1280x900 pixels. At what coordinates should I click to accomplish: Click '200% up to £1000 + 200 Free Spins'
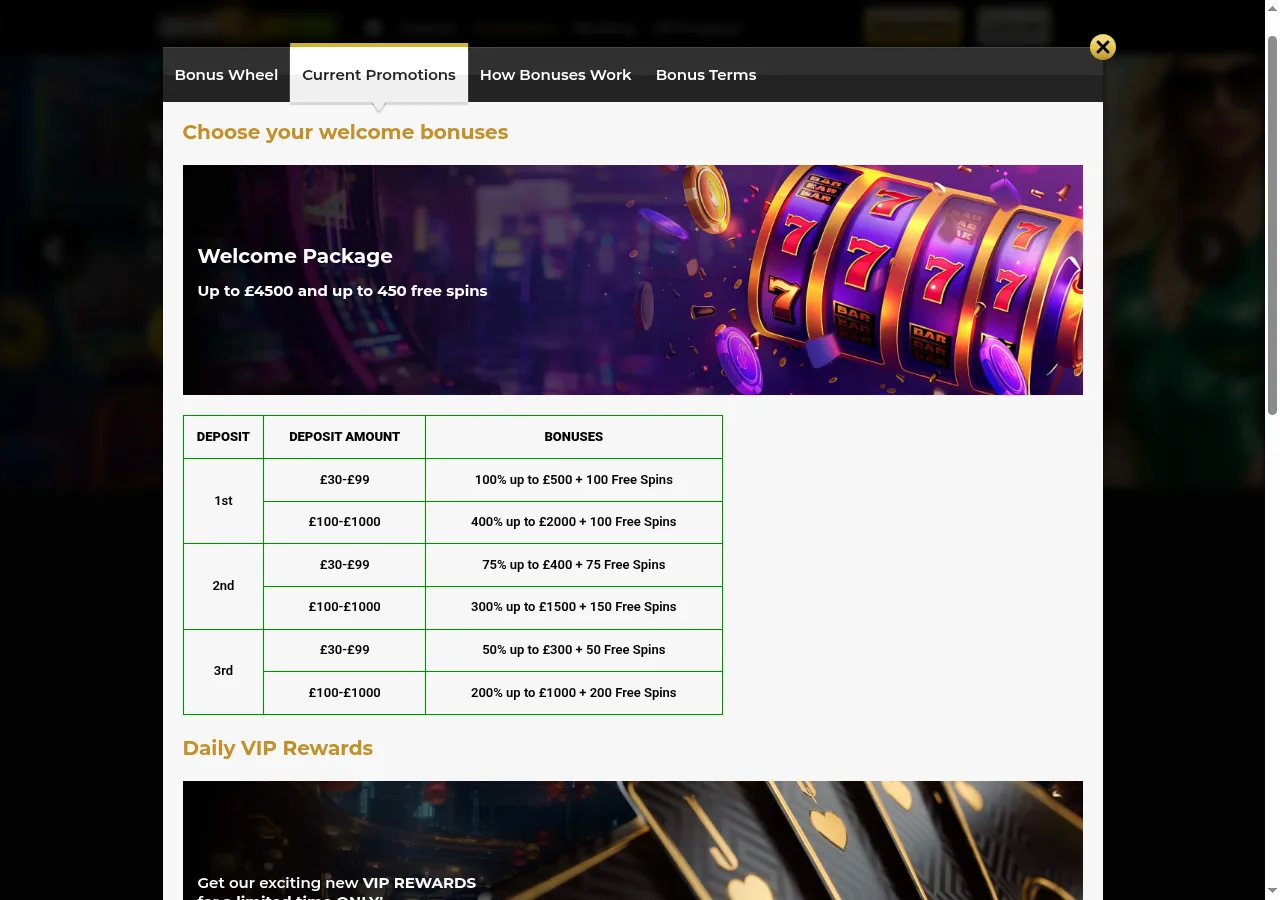pyautogui.click(x=574, y=693)
